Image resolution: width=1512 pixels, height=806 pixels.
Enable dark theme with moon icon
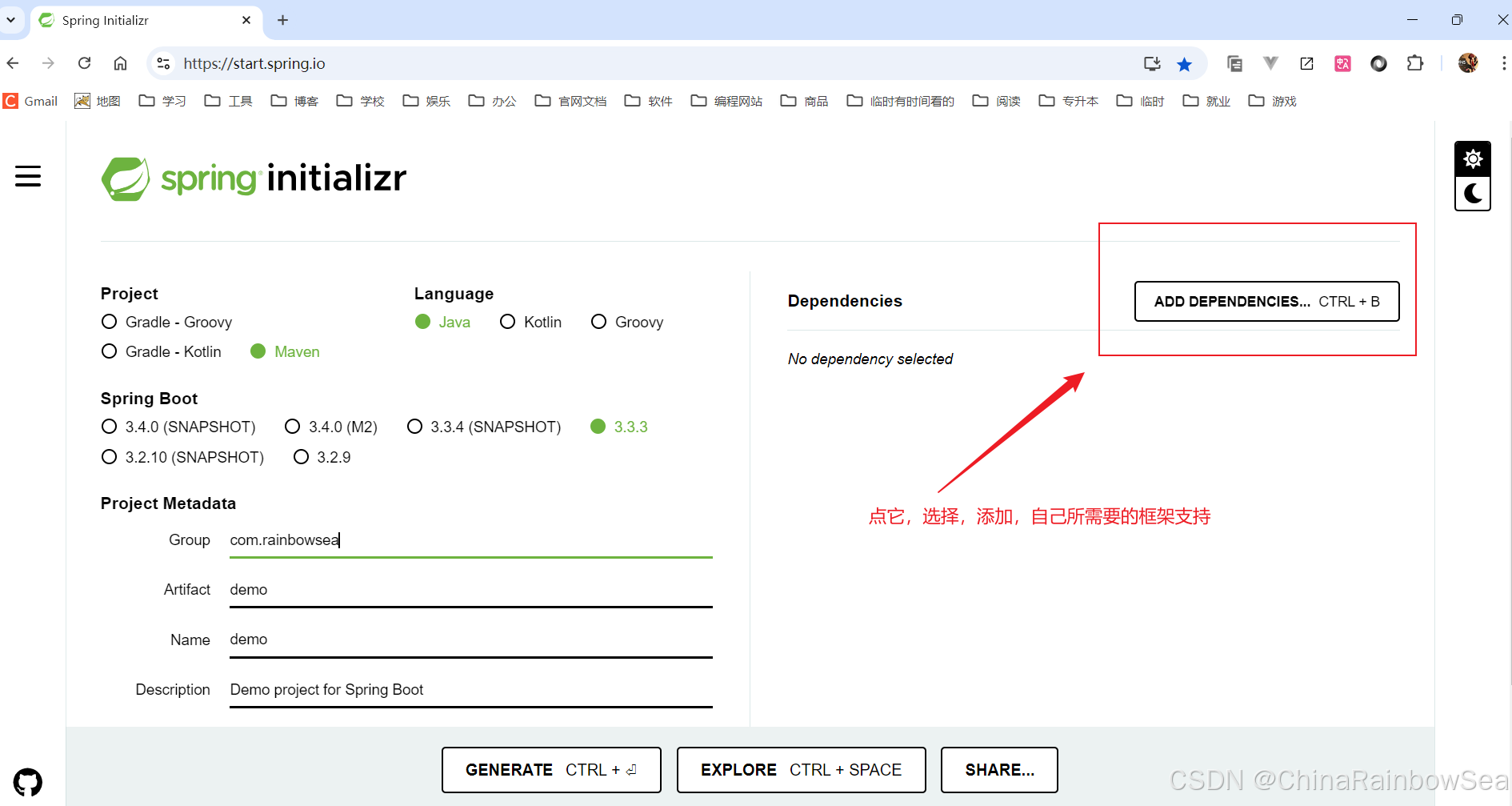(1473, 193)
